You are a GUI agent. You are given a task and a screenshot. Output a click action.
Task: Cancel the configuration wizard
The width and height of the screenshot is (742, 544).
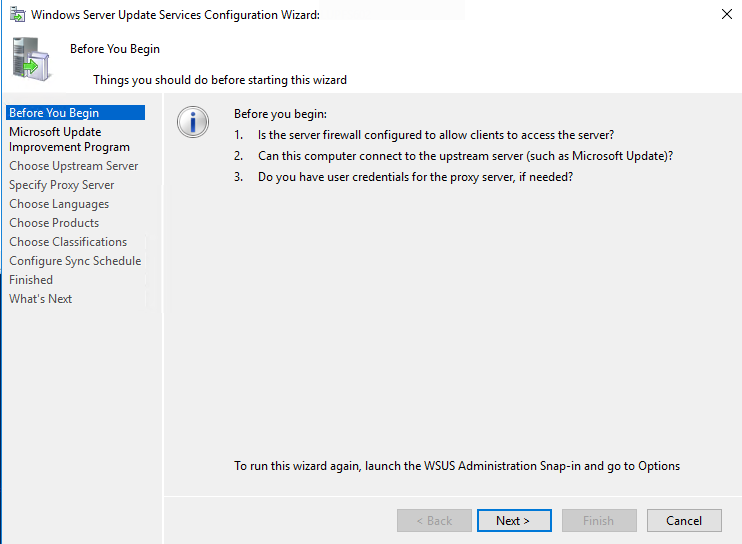click(684, 520)
